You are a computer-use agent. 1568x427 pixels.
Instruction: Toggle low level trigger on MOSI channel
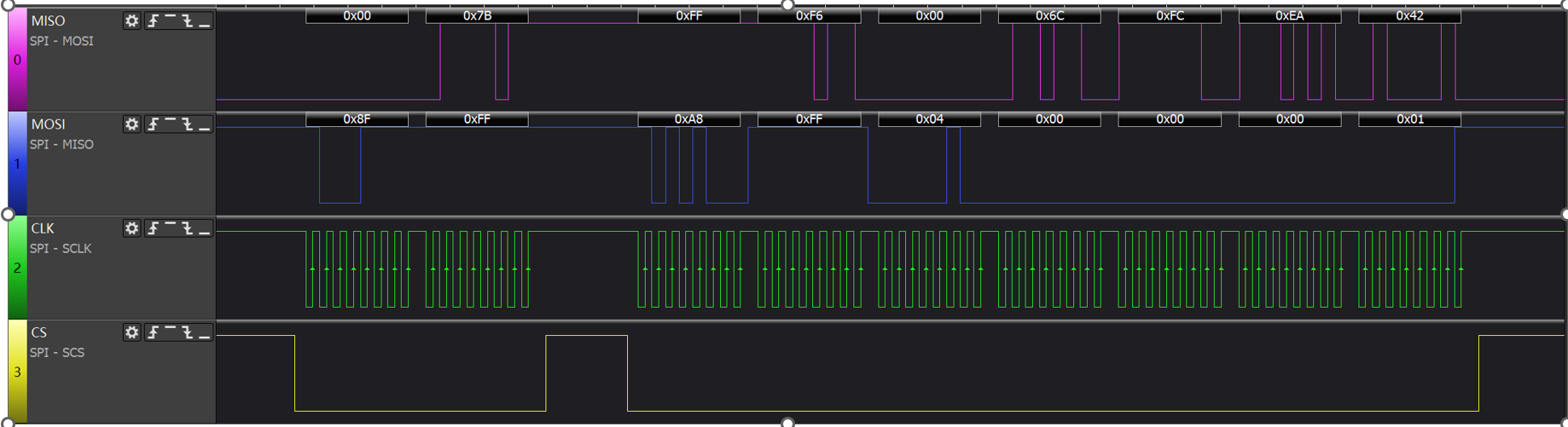pos(205,124)
